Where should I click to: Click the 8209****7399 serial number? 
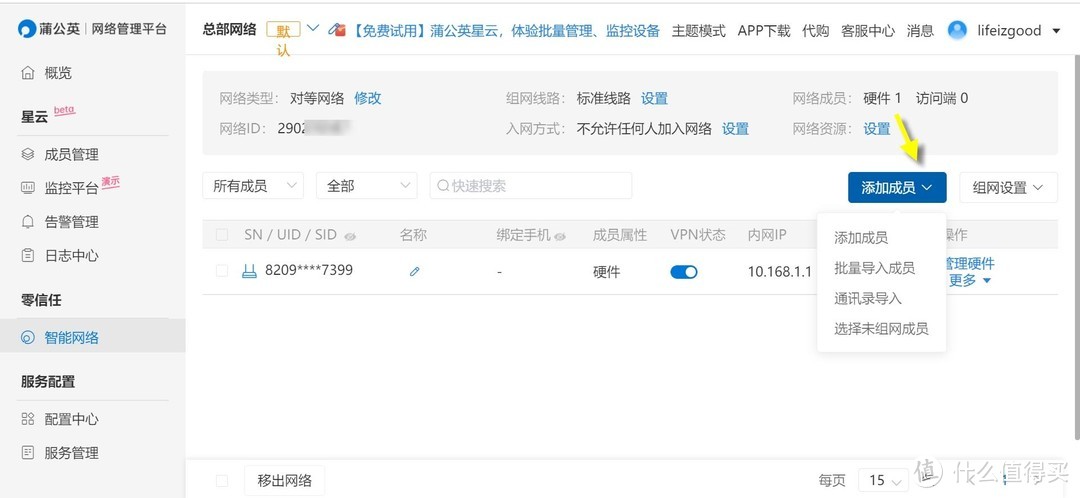(309, 270)
